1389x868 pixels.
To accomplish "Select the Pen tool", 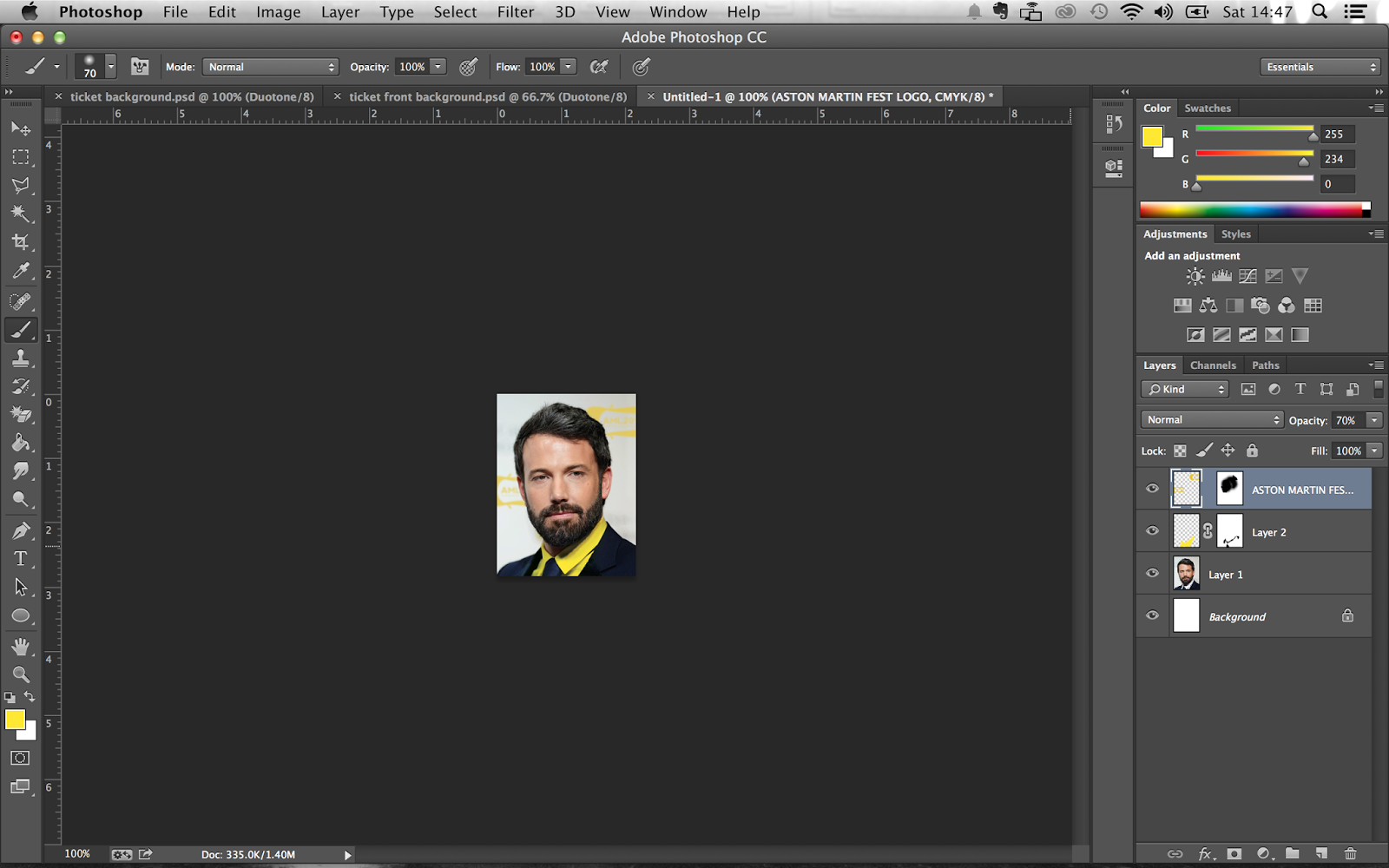I will (21, 530).
